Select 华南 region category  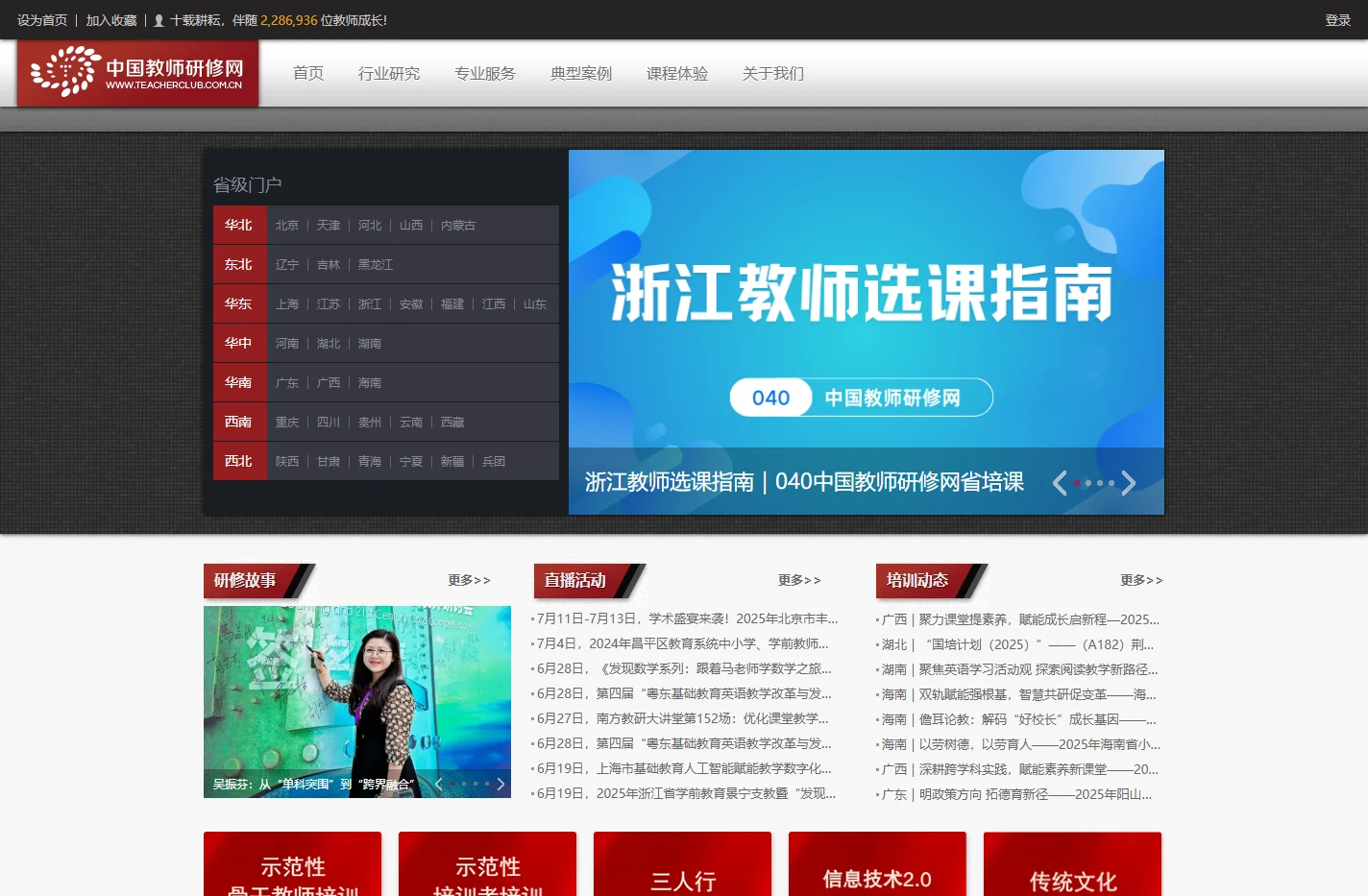coord(239,382)
